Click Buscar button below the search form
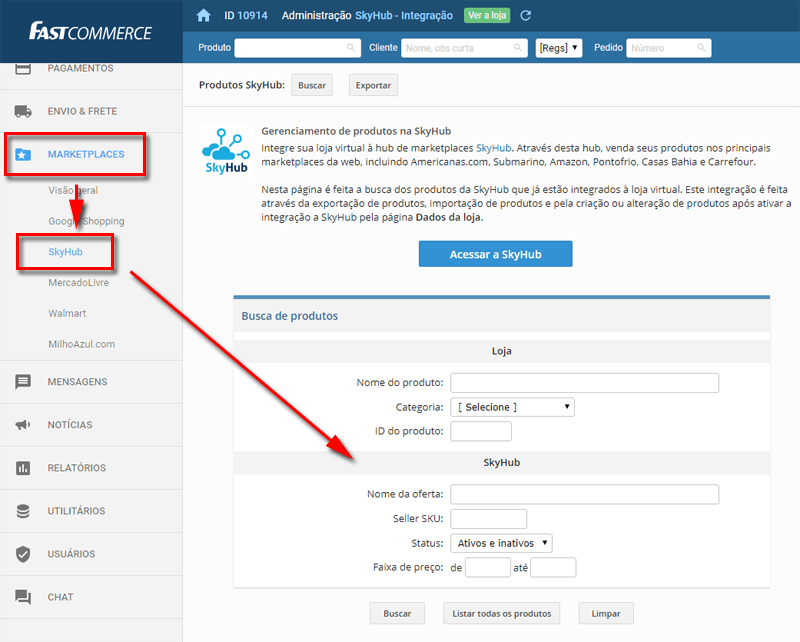800x642 pixels. pos(397,613)
